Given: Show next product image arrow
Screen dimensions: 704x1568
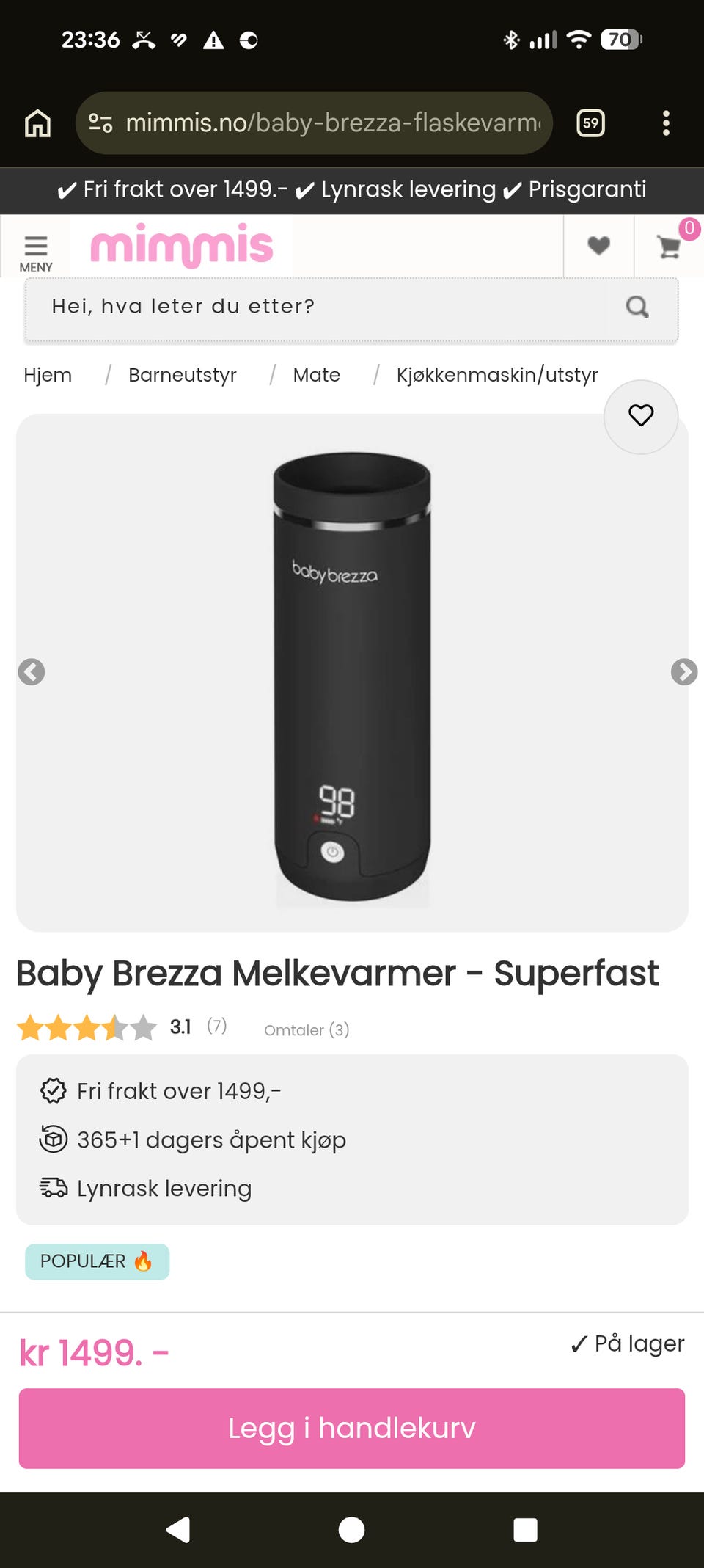Looking at the screenshot, I should point(683,671).
